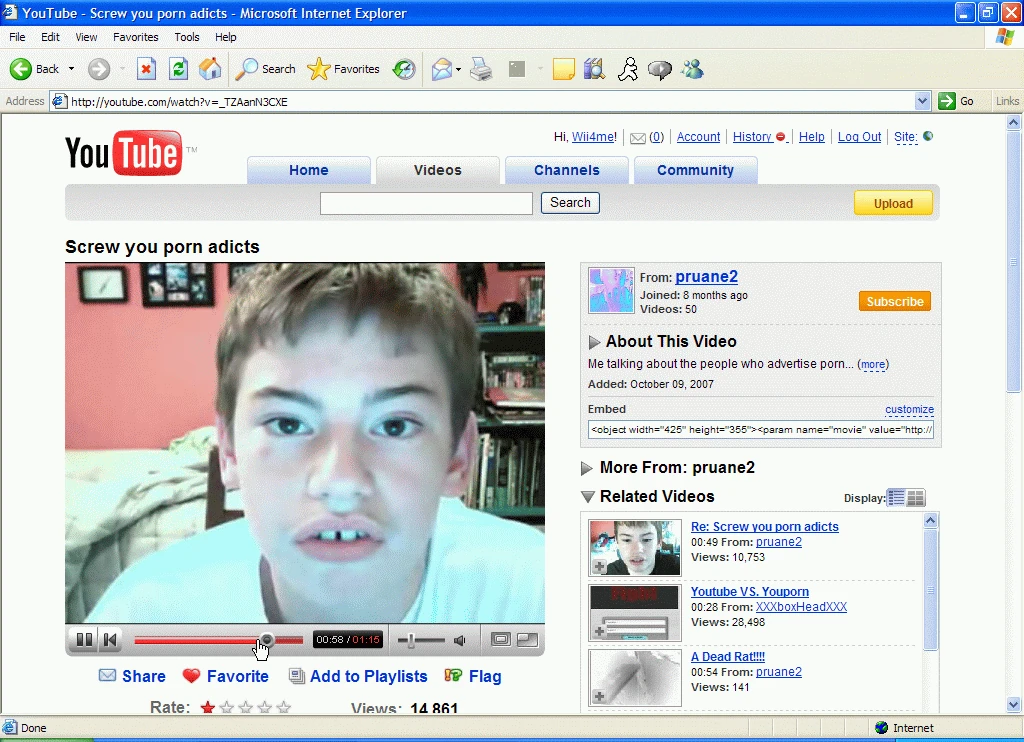Pause the video playback

click(84, 639)
